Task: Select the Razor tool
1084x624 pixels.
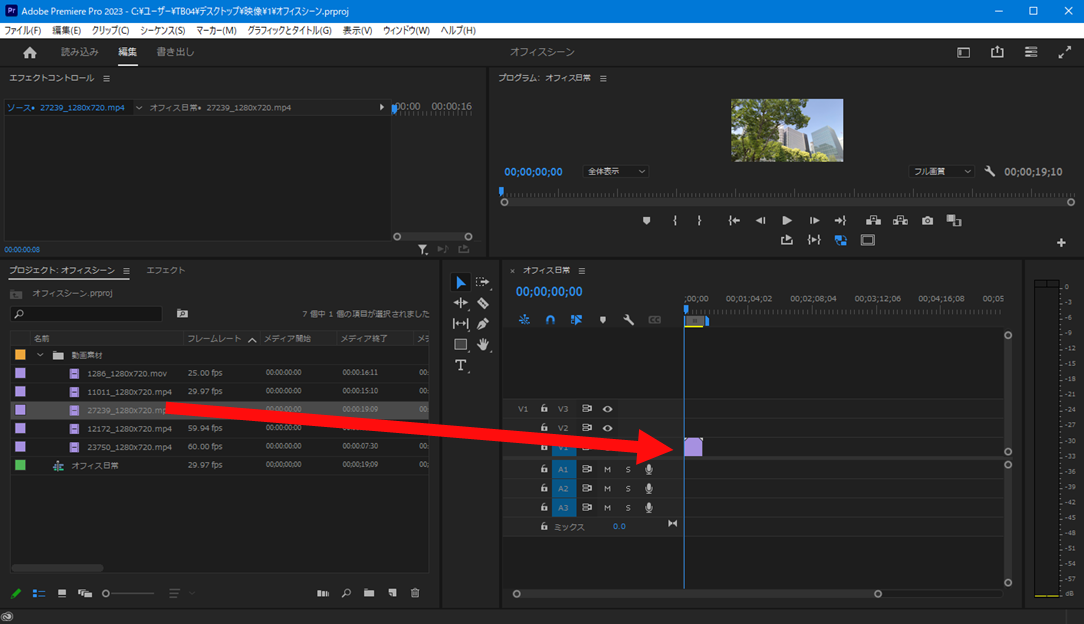Action: (x=483, y=303)
